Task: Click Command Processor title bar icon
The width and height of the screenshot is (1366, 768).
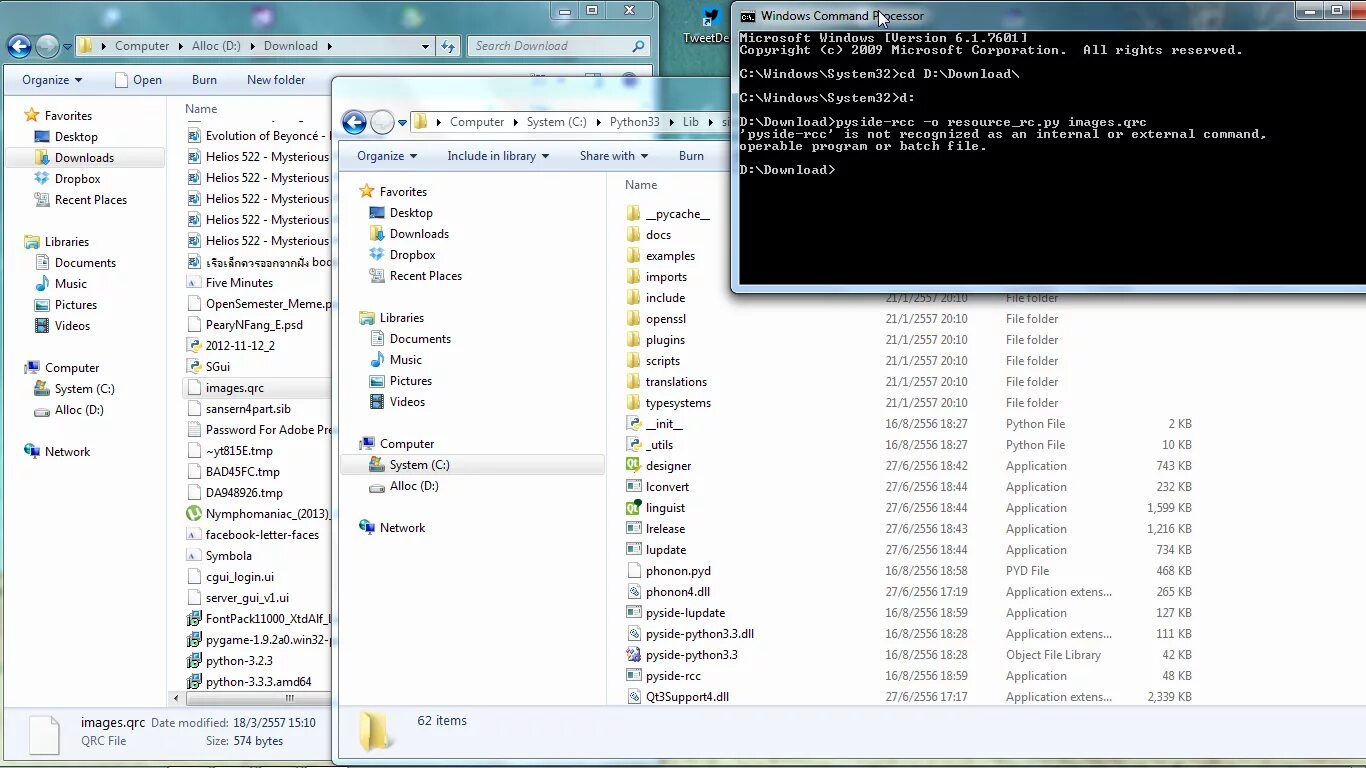Action: [747, 16]
